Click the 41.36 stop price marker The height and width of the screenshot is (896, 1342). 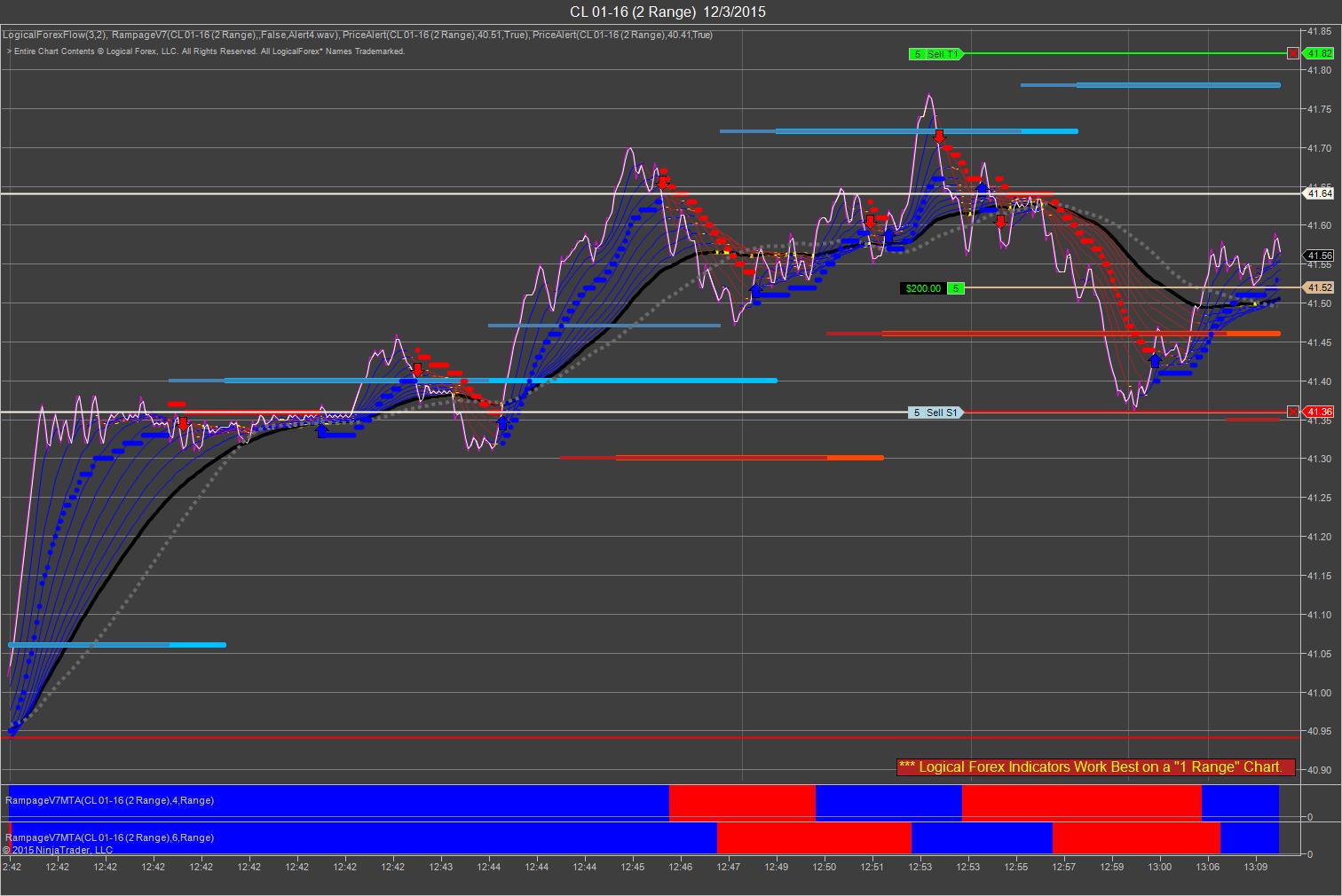point(1320,412)
